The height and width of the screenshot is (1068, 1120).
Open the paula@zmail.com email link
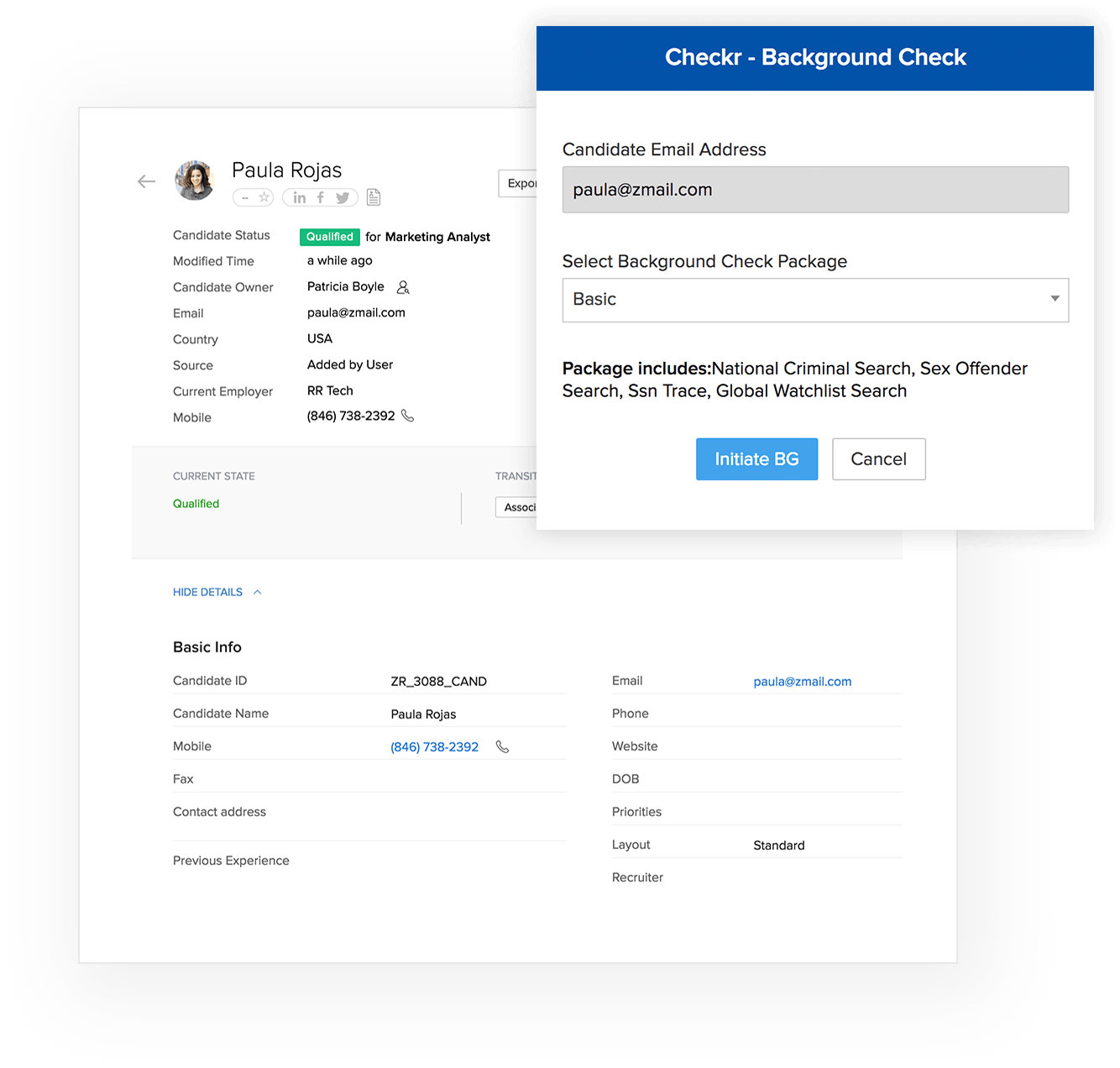[802, 681]
